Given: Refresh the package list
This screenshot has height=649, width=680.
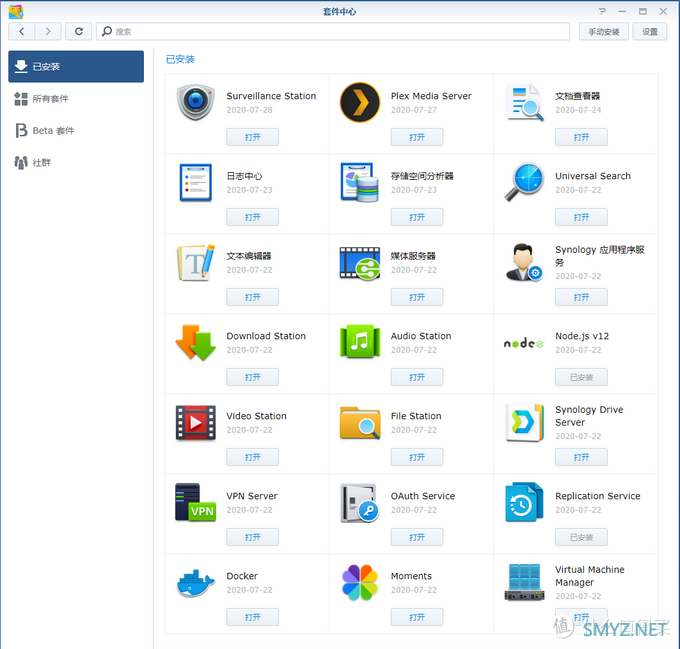Looking at the screenshot, I should tap(78, 31).
